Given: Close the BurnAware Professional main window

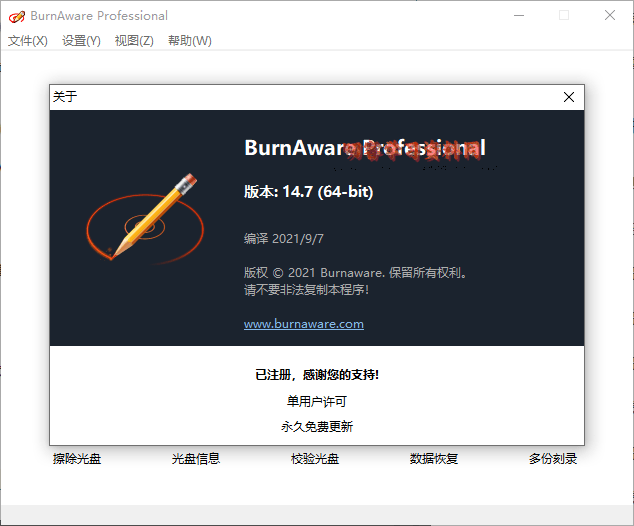Looking at the screenshot, I should (x=610, y=15).
